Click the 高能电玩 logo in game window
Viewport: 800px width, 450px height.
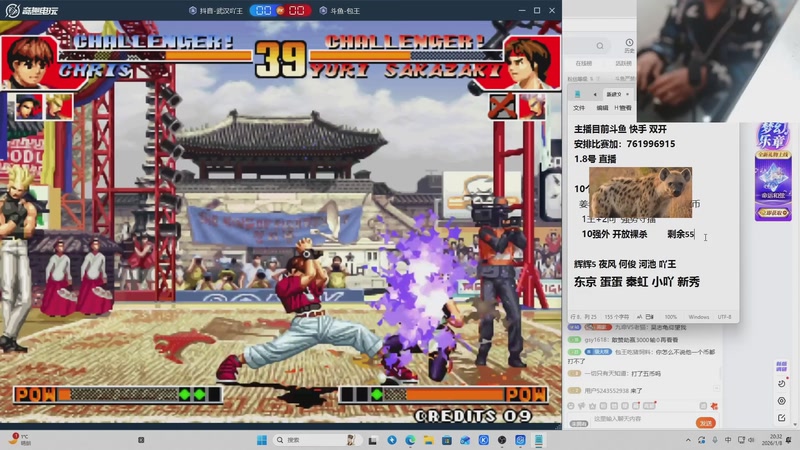pos(32,11)
